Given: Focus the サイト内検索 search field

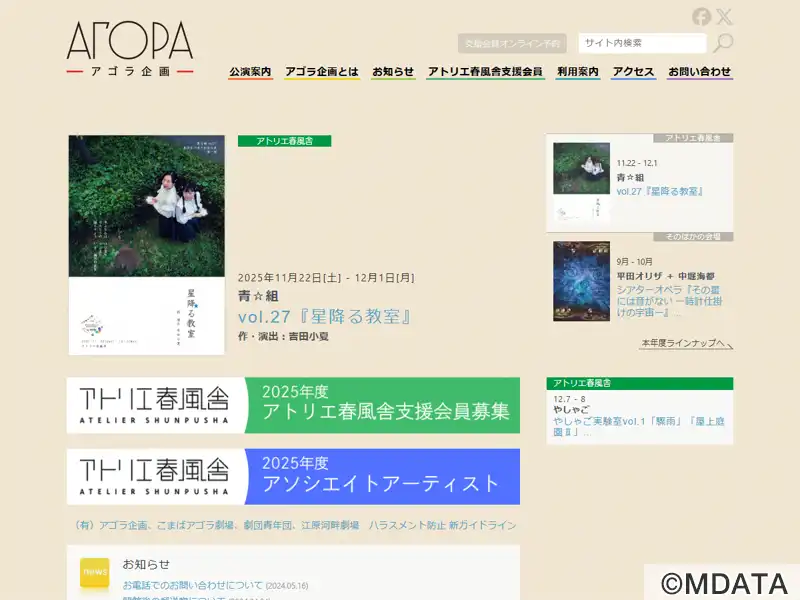Looking at the screenshot, I should click(641, 43).
